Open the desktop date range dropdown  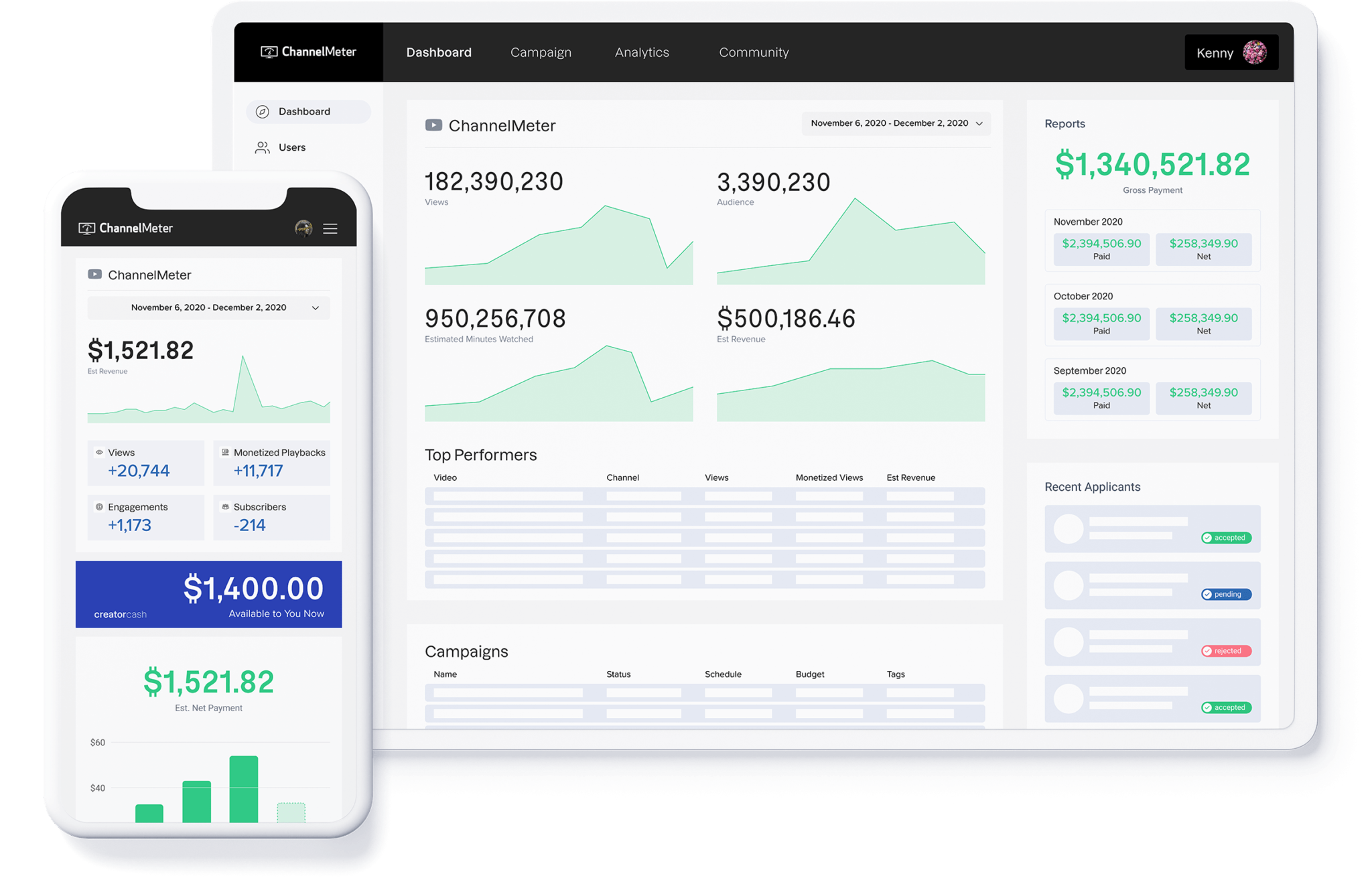tap(896, 123)
